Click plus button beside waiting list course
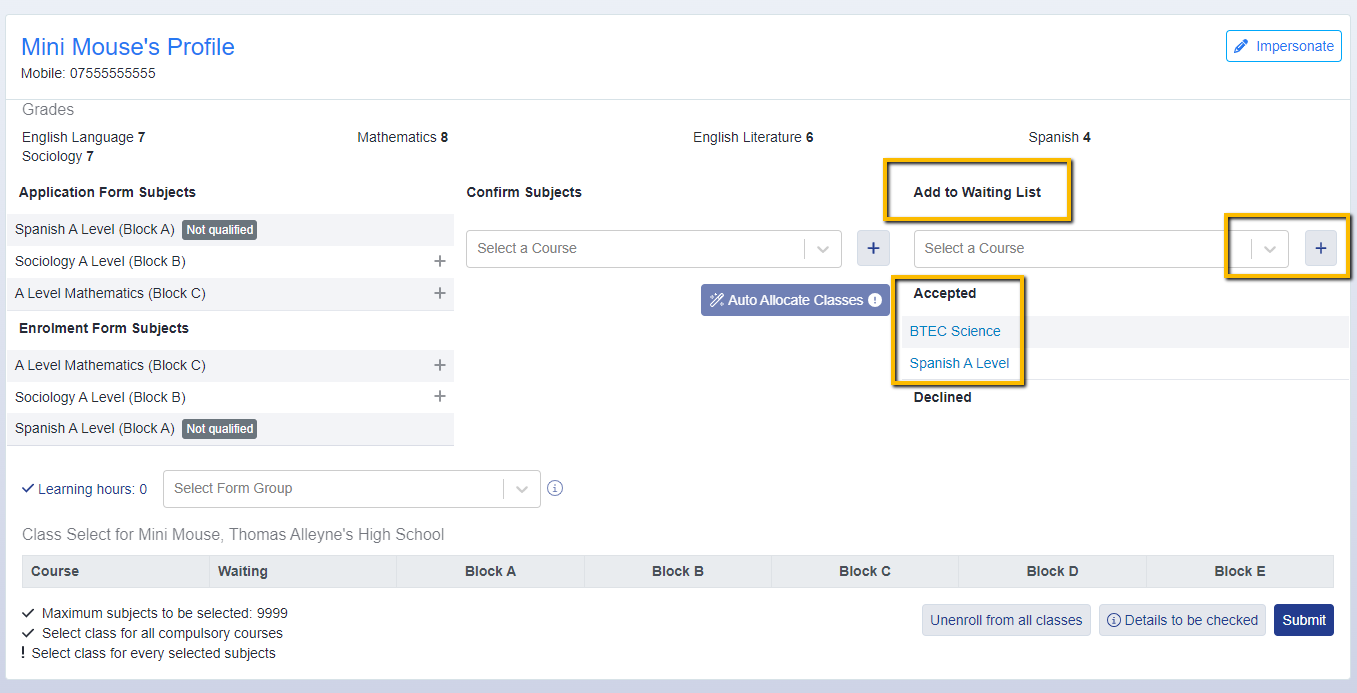The image size is (1357, 693). [1320, 248]
